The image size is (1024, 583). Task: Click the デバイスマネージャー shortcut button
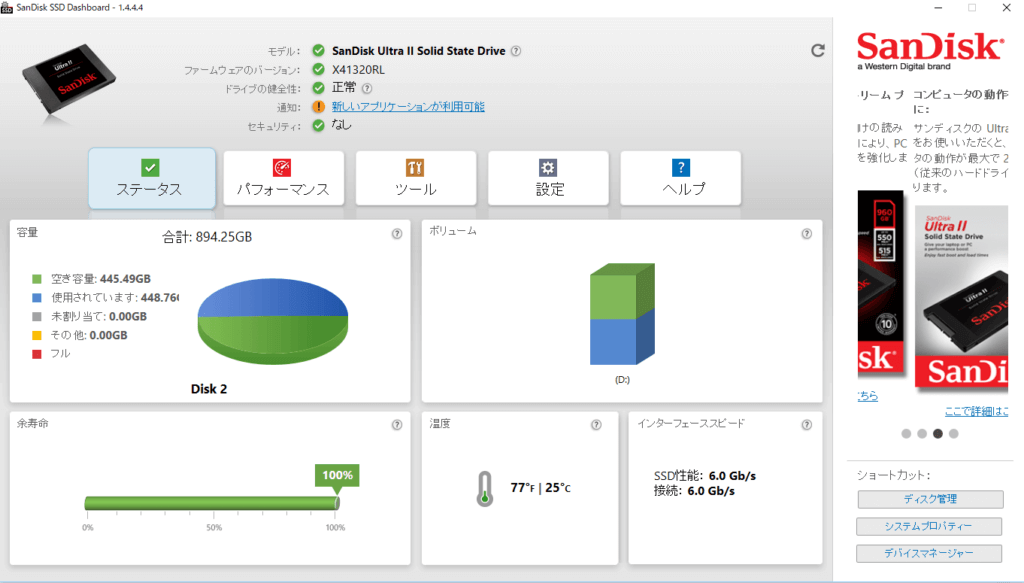tap(929, 553)
